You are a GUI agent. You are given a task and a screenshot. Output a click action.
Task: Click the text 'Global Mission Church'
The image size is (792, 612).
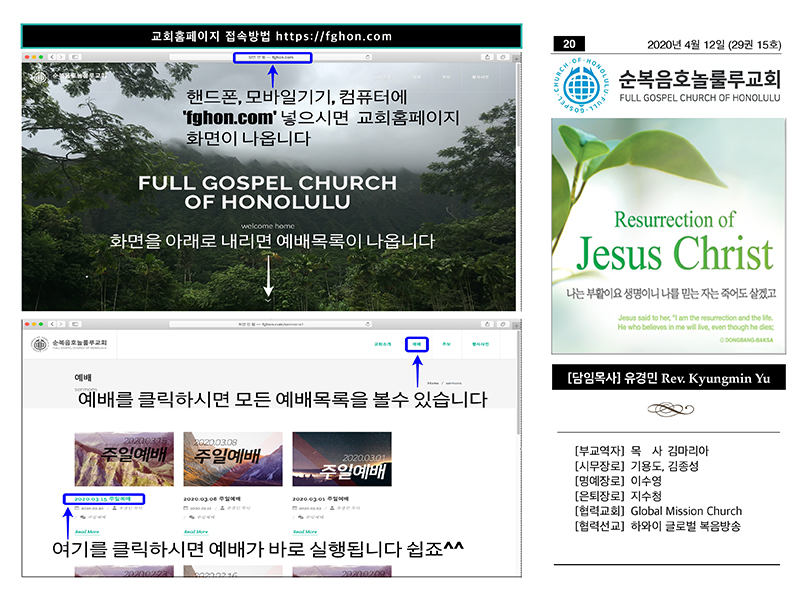click(686, 511)
